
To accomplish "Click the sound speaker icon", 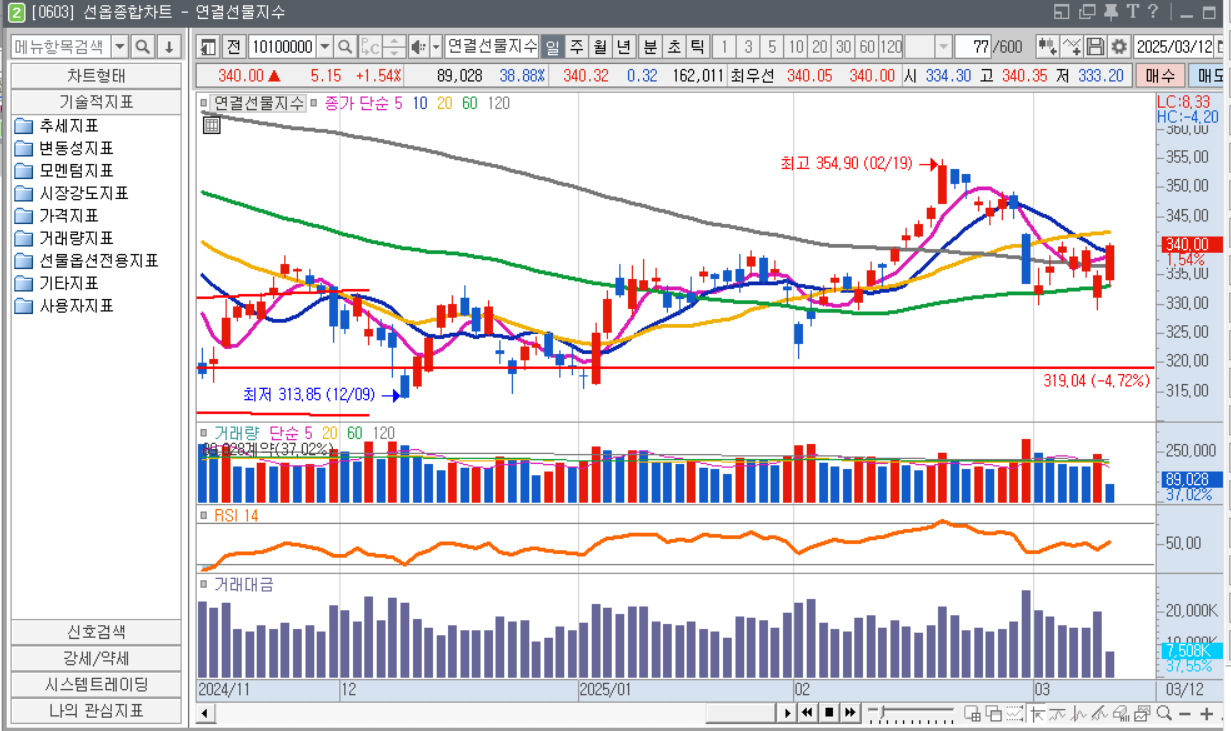I will (418, 47).
